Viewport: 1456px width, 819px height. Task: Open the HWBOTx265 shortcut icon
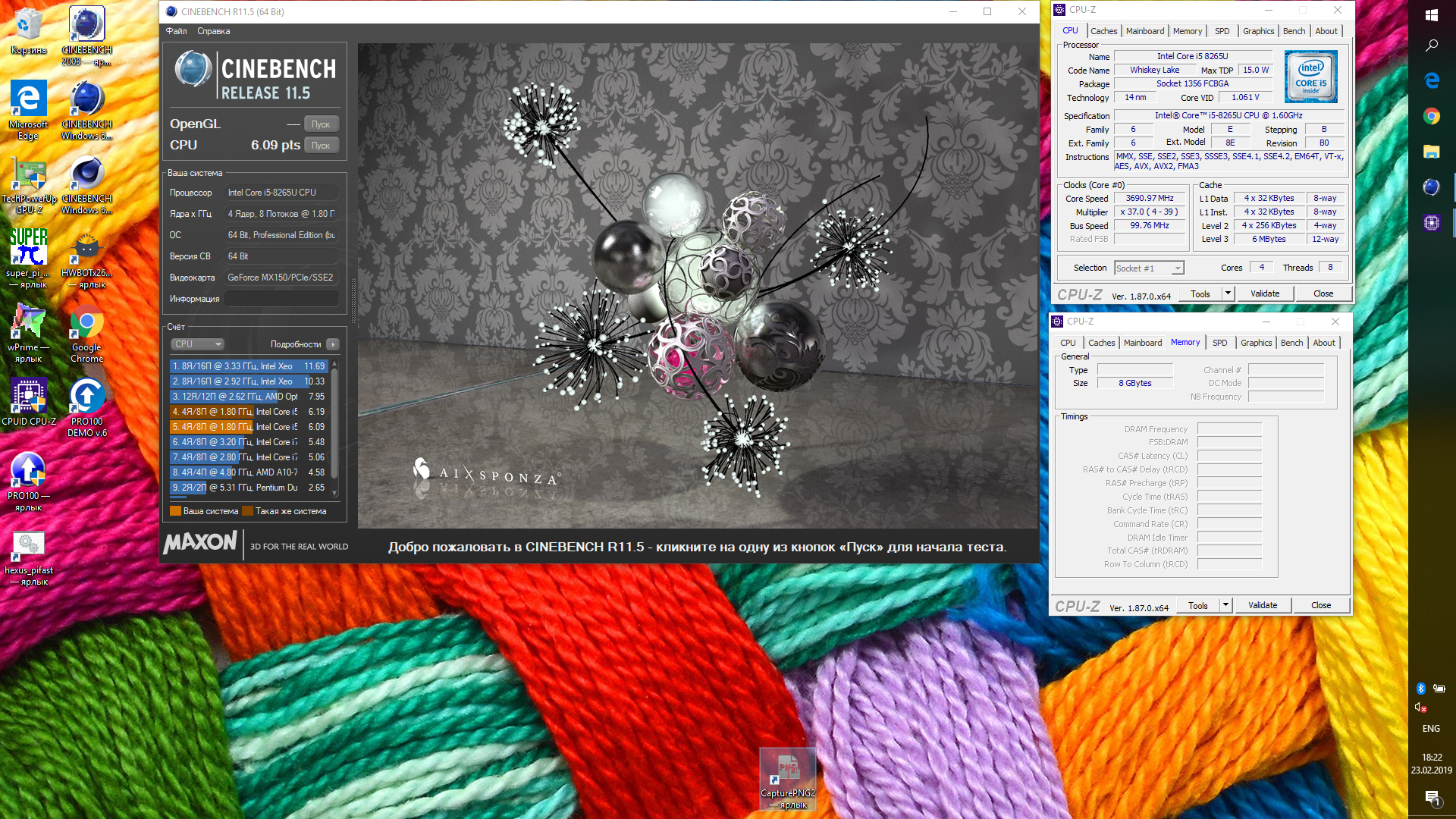pos(86,259)
